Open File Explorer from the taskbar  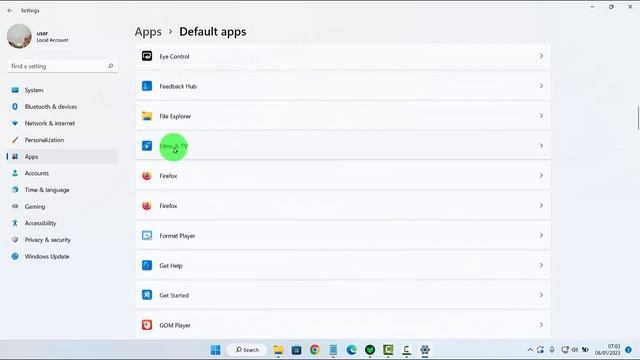click(x=278, y=350)
